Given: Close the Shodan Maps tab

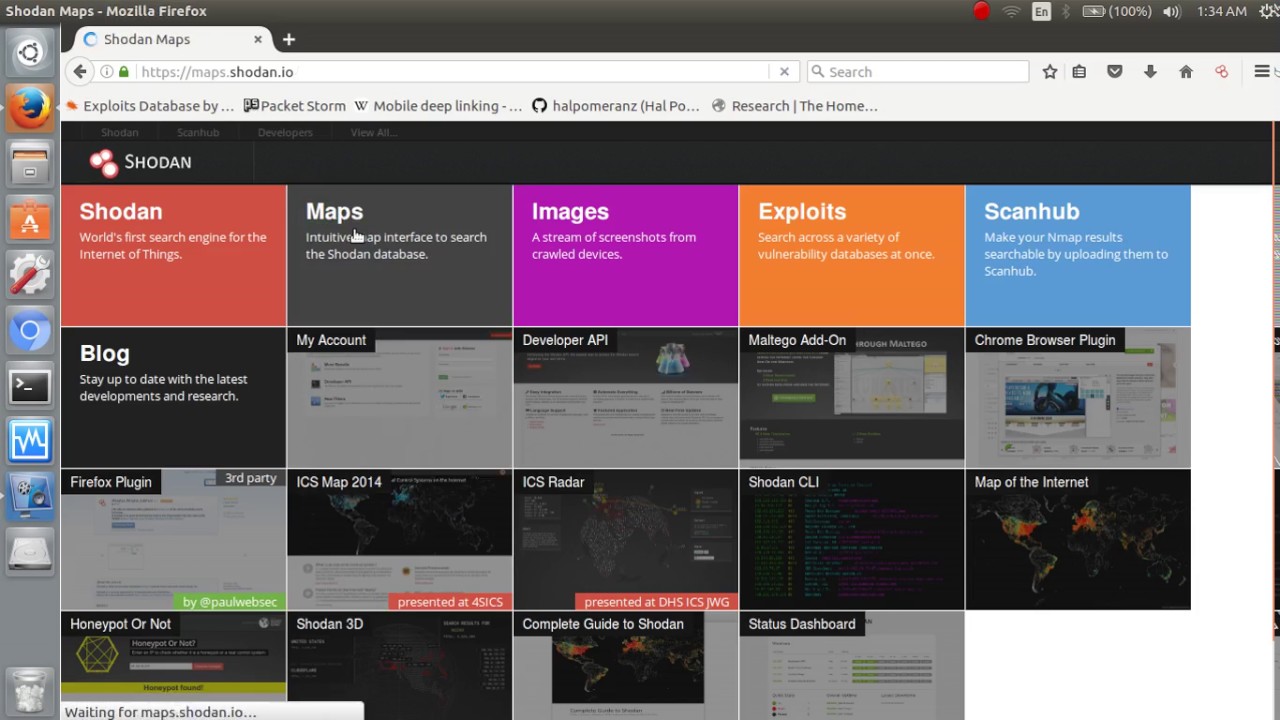Looking at the screenshot, I should 257,40.
